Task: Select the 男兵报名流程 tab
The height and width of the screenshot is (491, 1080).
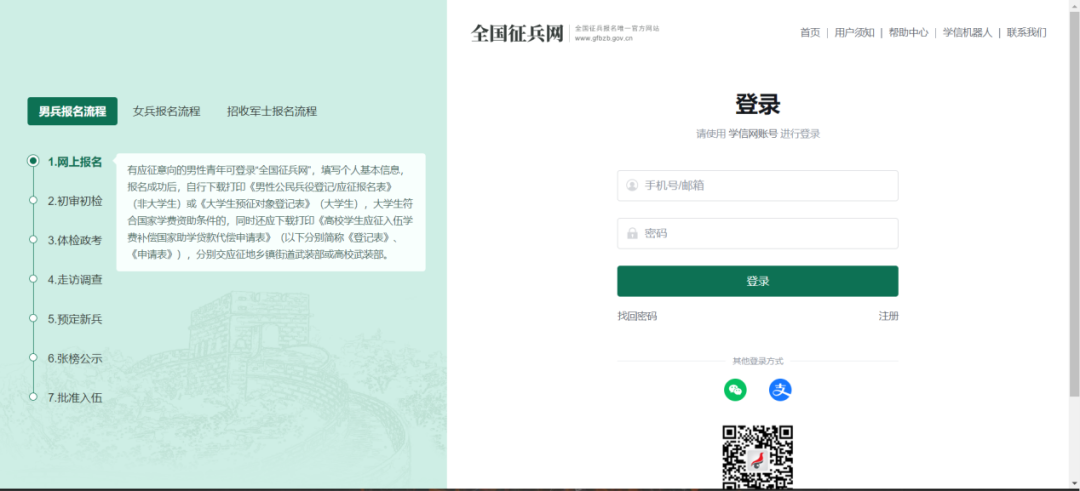Action: [x=72, y=111]
